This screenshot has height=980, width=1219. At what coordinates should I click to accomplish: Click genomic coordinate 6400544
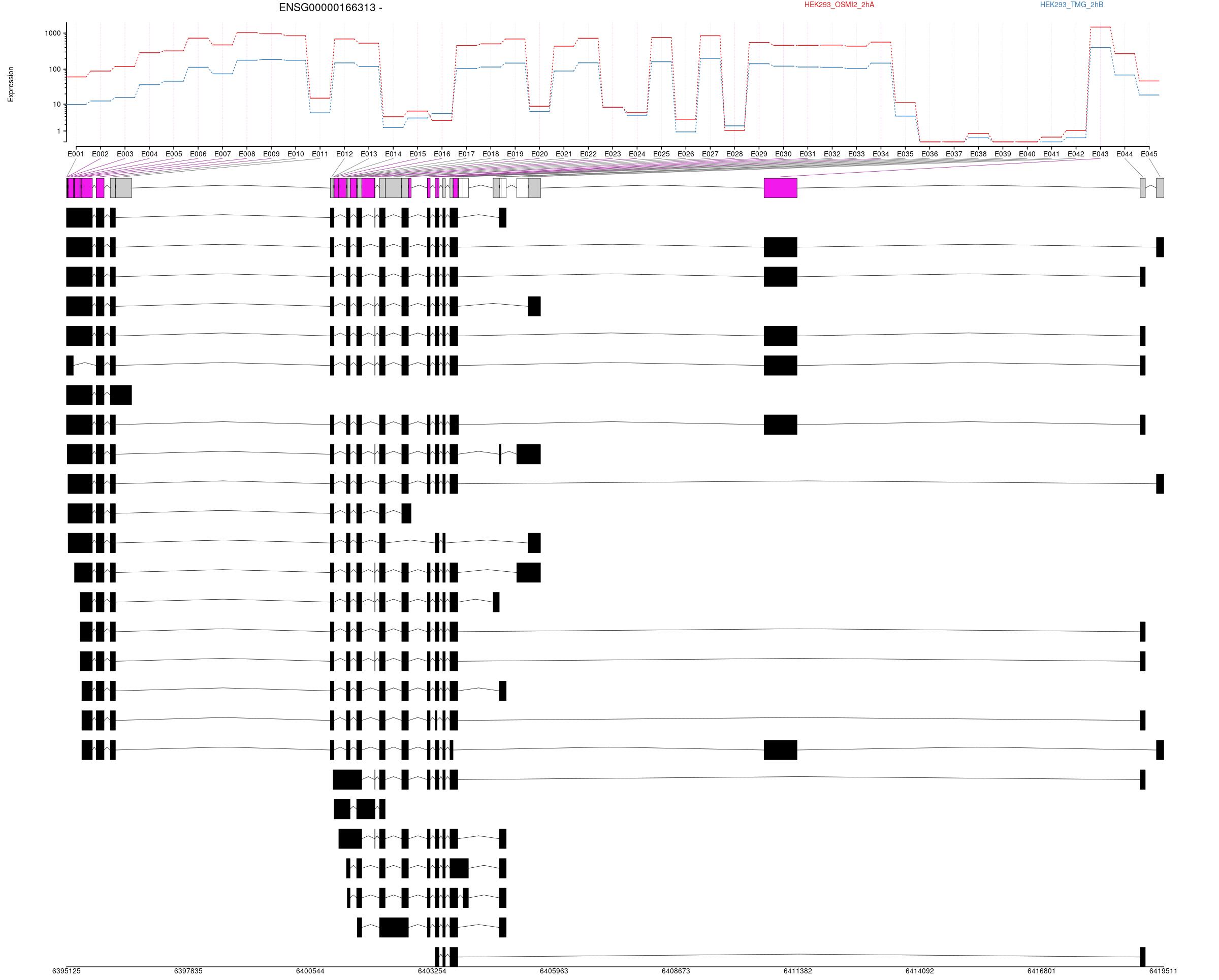tap(310, 971)
